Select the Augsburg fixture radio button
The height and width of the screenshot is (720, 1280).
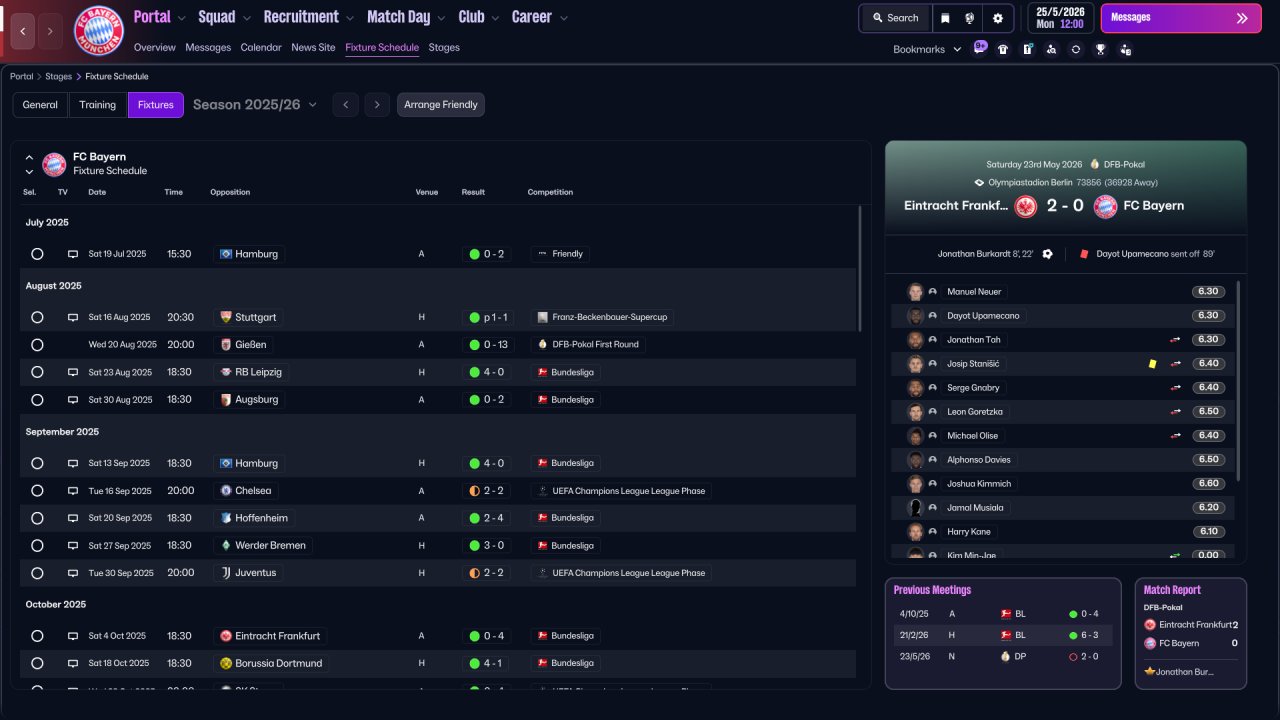[37, 400]
